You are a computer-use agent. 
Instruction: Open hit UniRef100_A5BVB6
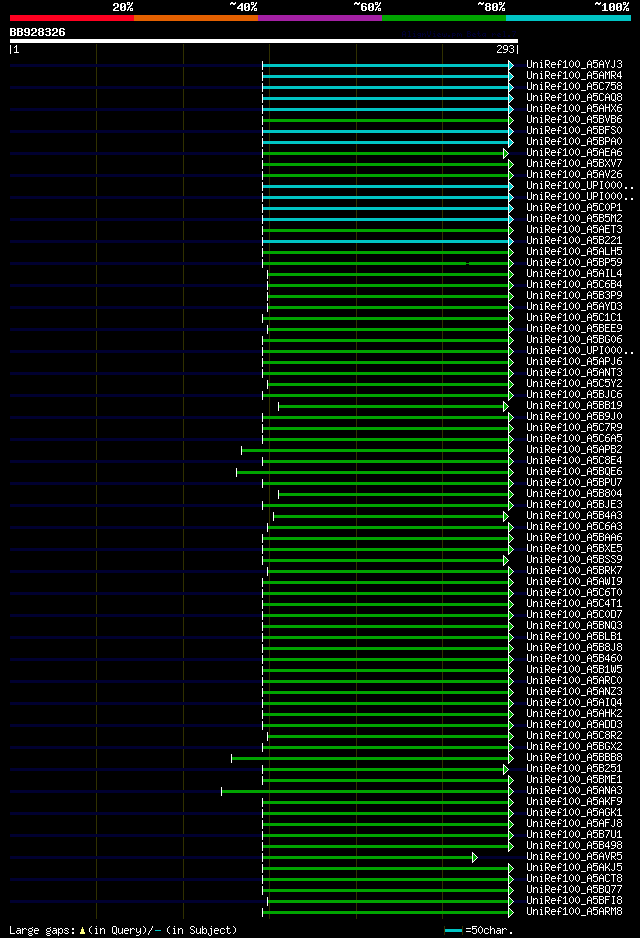[574, 119]
